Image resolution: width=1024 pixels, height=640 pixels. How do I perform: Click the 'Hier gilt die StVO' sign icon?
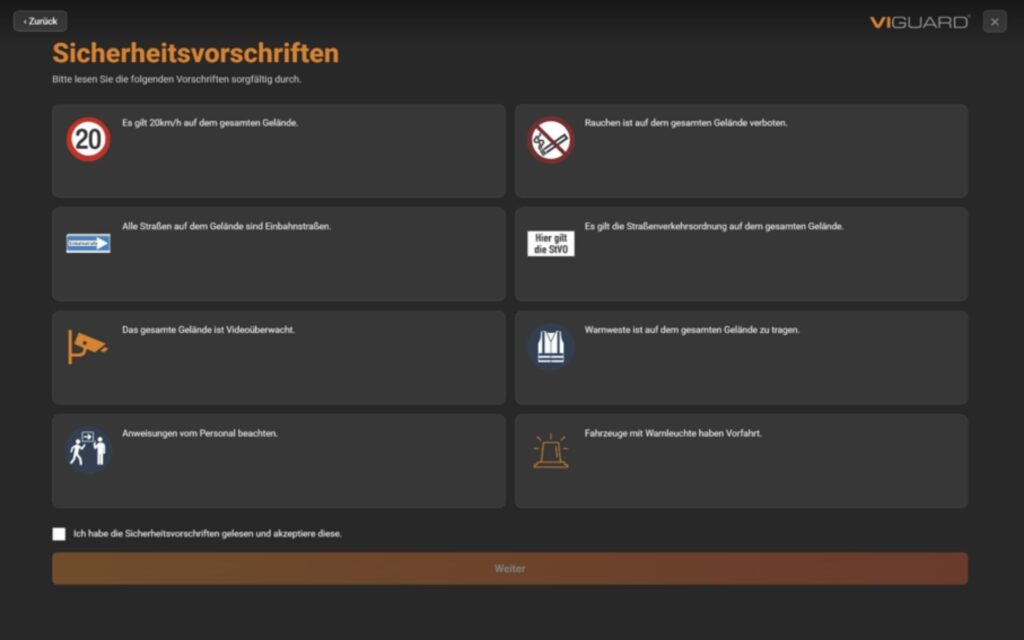click(x=551, y=243)
